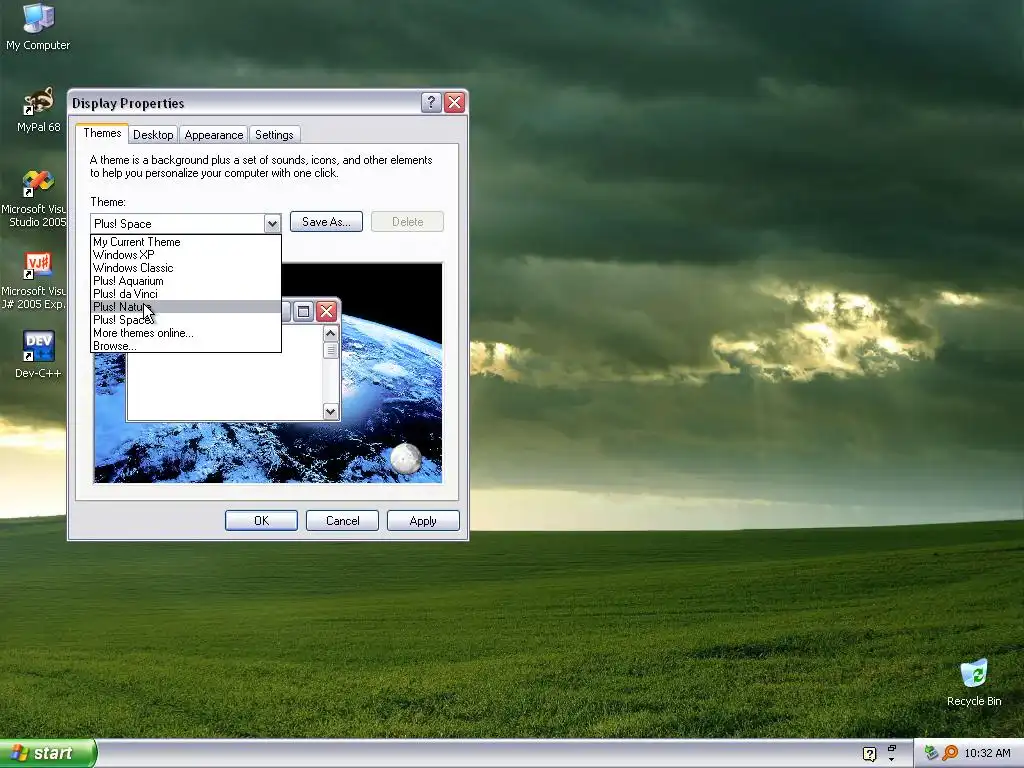Select the Dev-C++ desktop shortcut

point(38,355)
